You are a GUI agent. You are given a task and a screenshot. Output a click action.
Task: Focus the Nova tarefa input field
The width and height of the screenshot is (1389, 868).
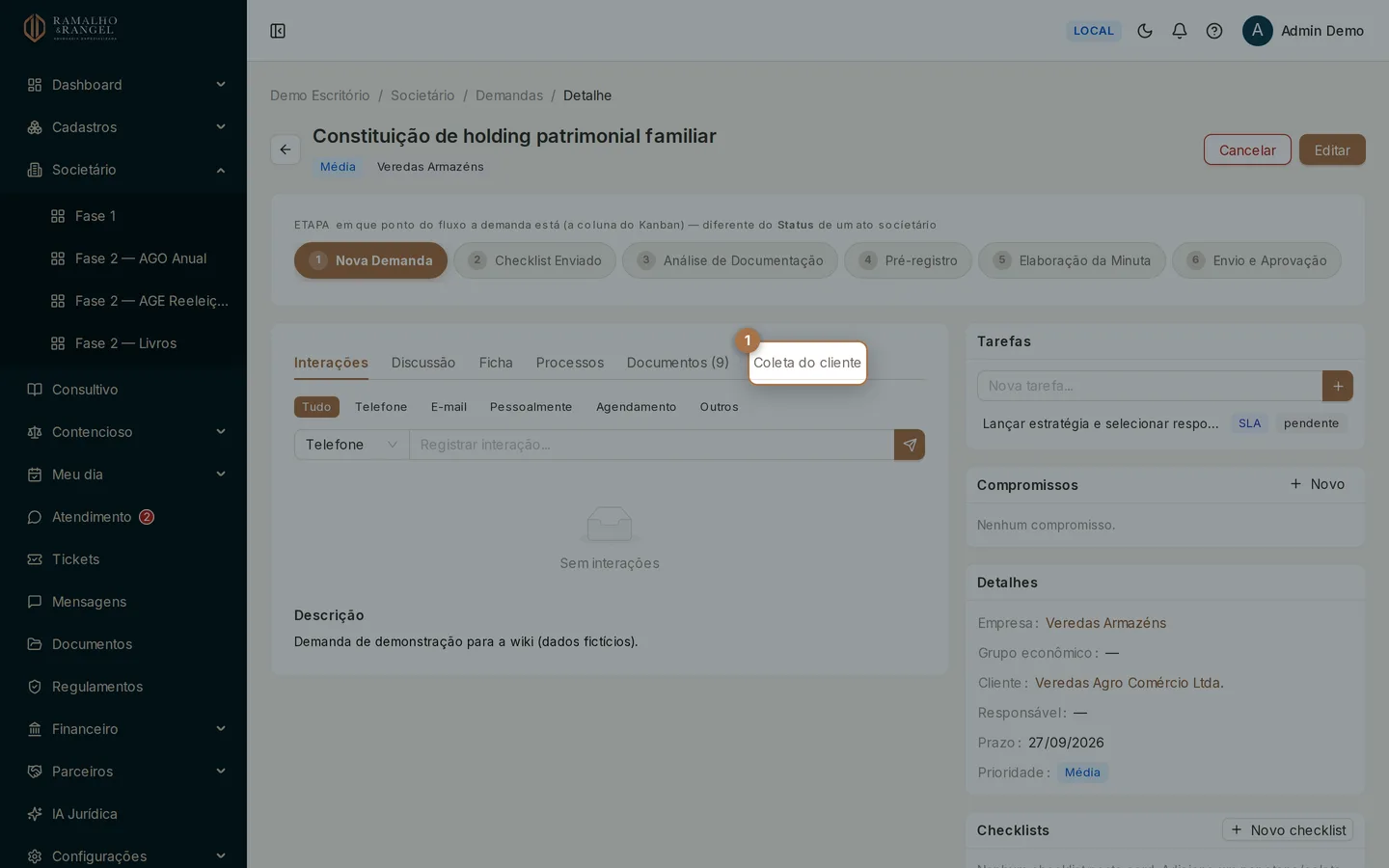pos(1150,386)
